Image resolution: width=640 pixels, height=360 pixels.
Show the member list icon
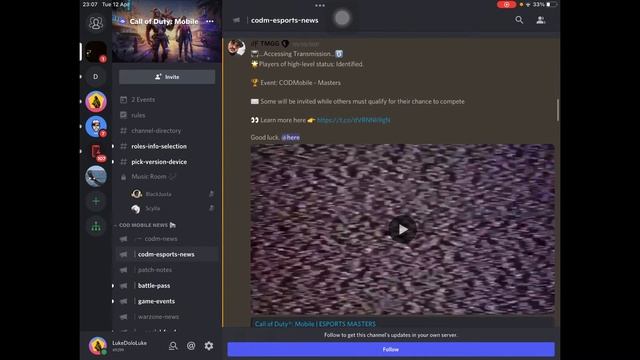[541, 20]
